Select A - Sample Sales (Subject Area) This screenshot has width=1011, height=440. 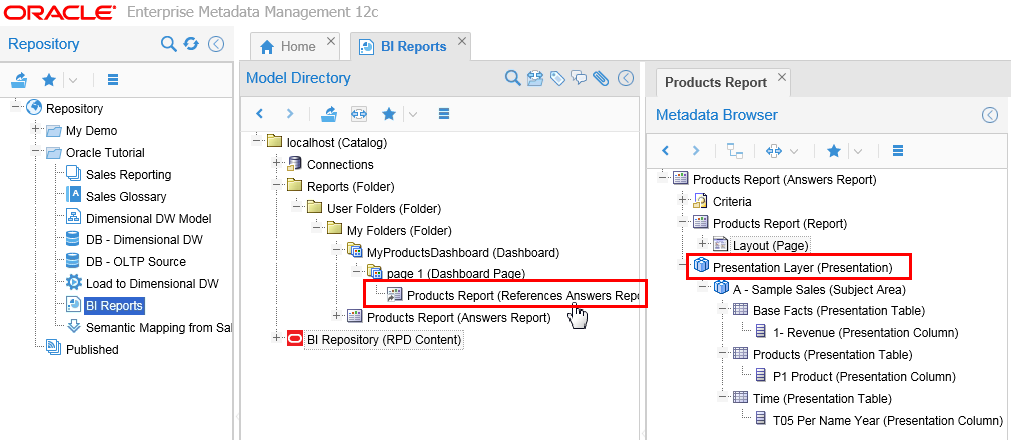820,289
